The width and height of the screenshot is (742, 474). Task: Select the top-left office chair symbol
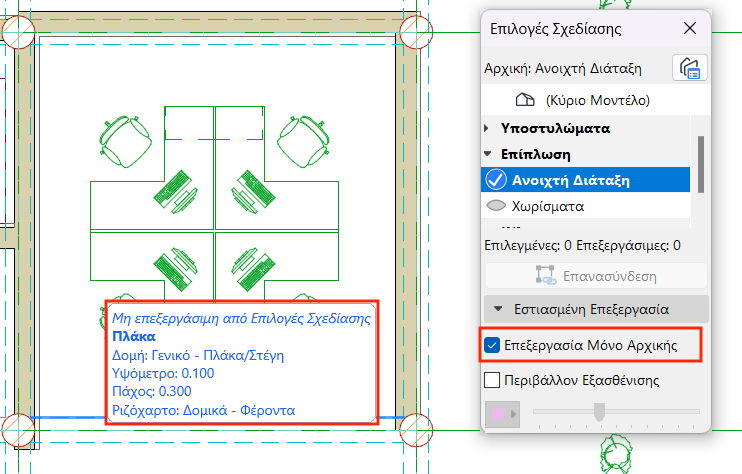[125, 141]
